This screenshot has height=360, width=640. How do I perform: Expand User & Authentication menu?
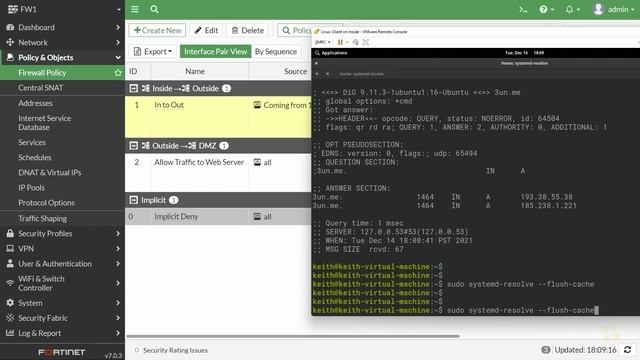(x=62, y=264)
